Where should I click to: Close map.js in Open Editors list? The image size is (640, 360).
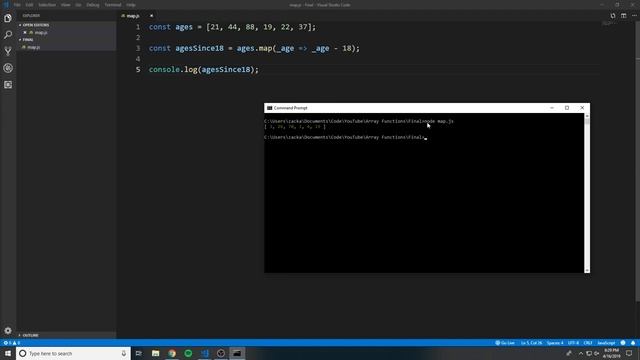24,32
